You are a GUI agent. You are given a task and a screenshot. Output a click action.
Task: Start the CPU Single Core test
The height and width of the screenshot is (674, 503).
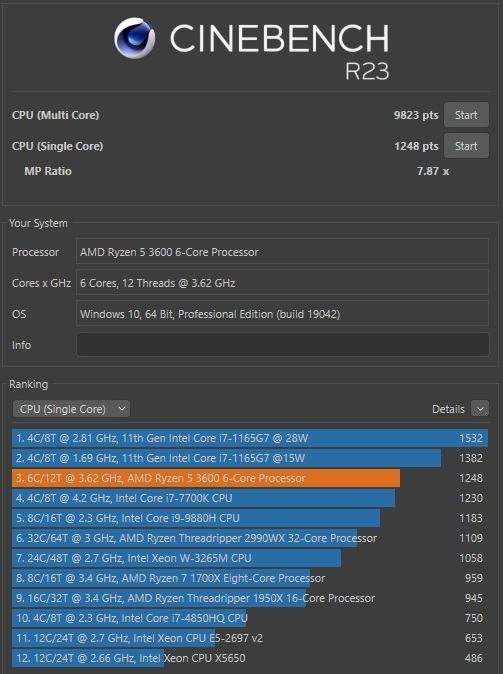(x=466, y=146)
